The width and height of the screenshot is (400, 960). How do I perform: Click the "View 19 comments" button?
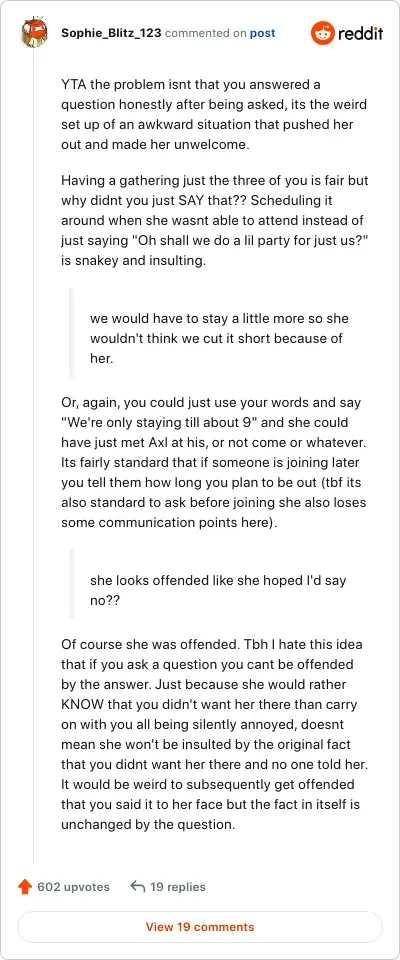click(200, 926)
